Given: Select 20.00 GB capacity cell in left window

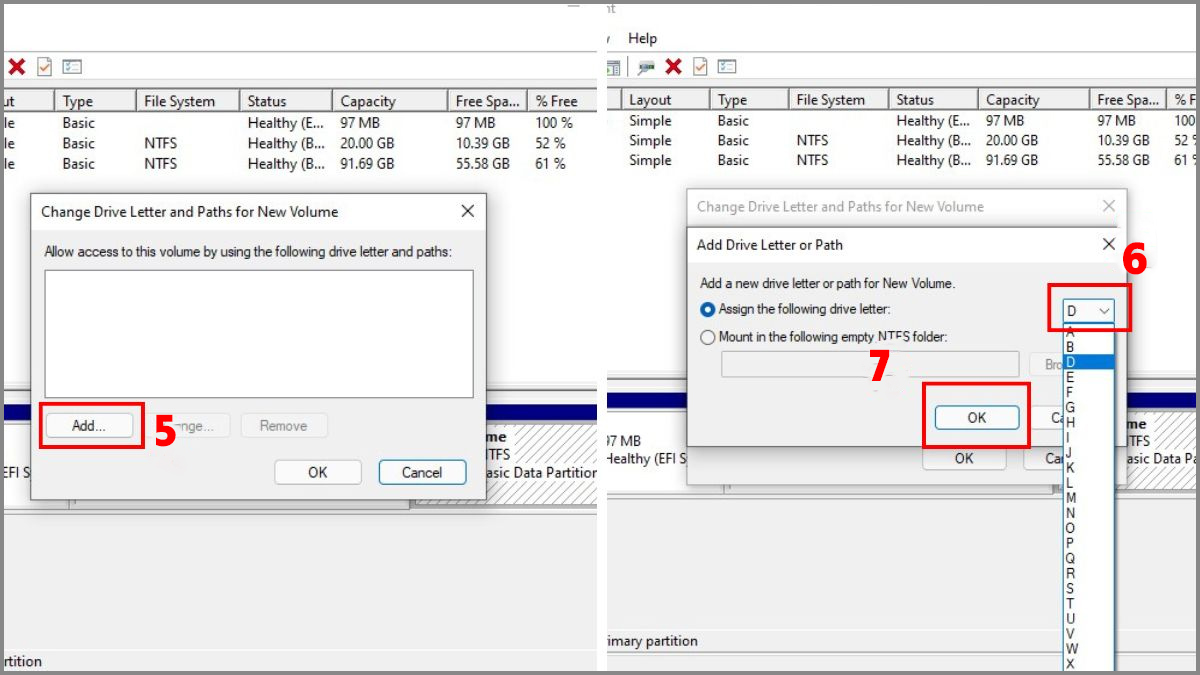Looking at the screenshot, I should (x=367, y=143).
